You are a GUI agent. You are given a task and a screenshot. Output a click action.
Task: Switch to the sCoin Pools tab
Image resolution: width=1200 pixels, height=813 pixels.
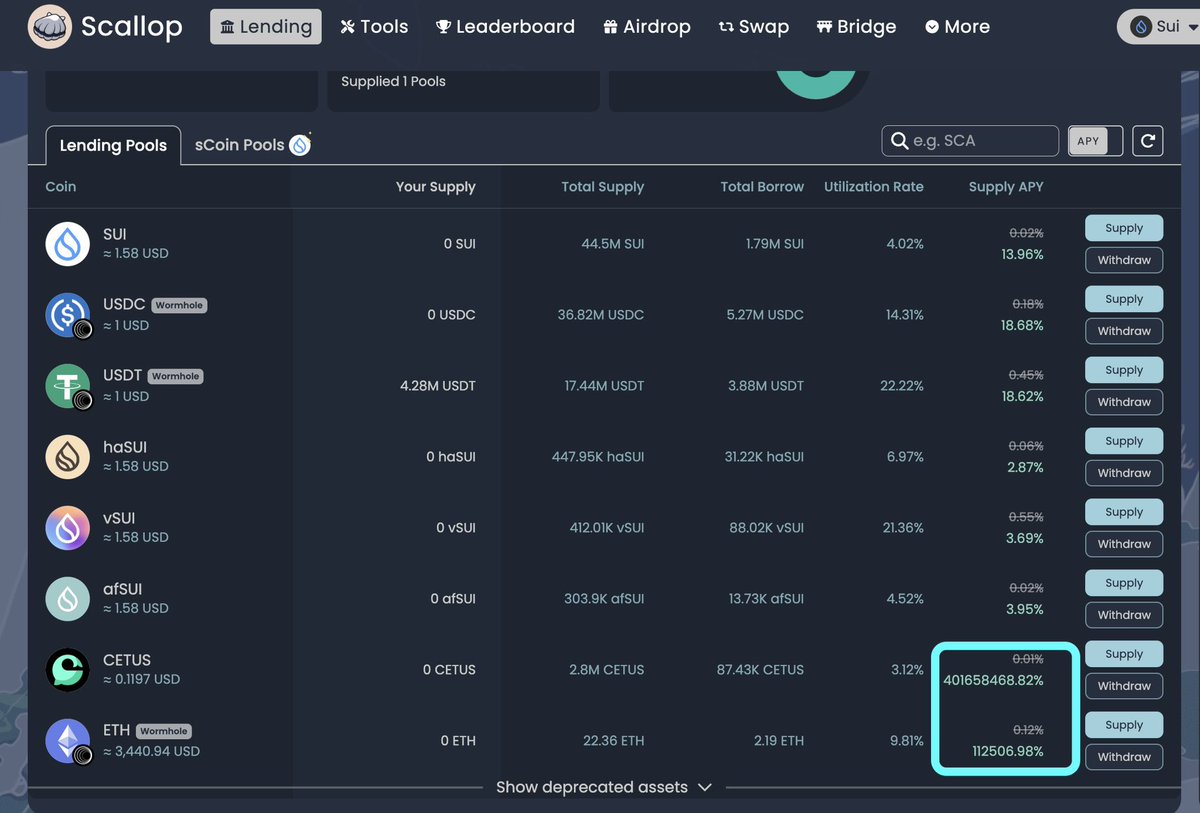pyautogui.click(x=252, y=145)
